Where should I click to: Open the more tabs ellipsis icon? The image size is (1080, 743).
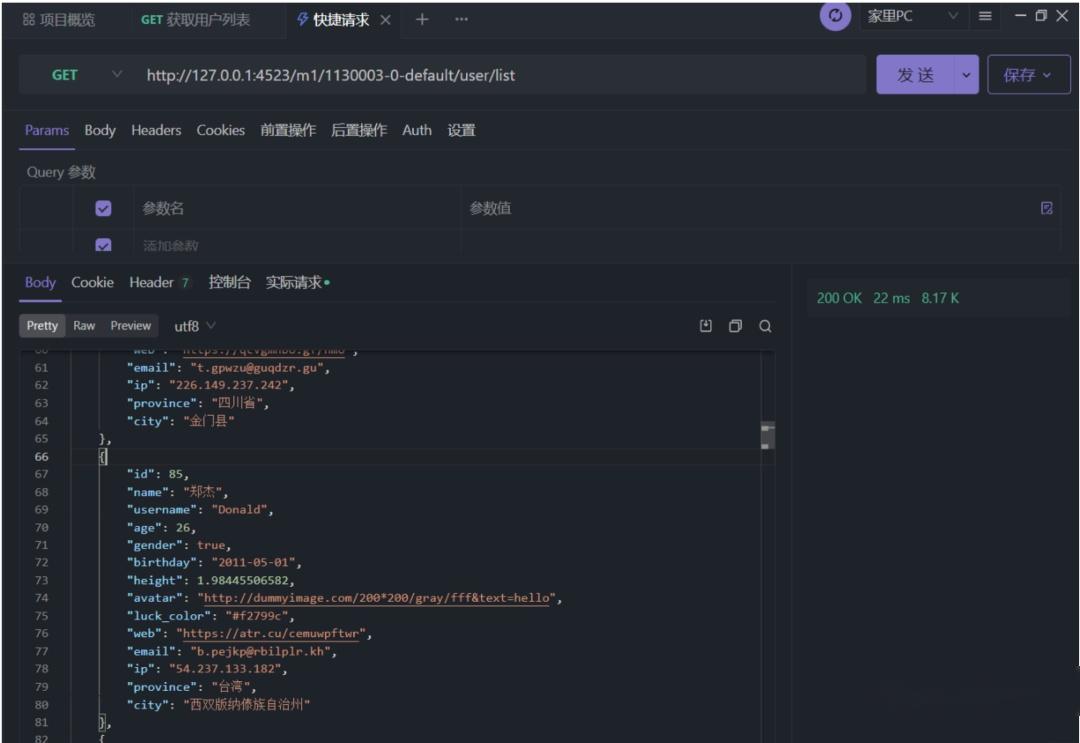461,19
